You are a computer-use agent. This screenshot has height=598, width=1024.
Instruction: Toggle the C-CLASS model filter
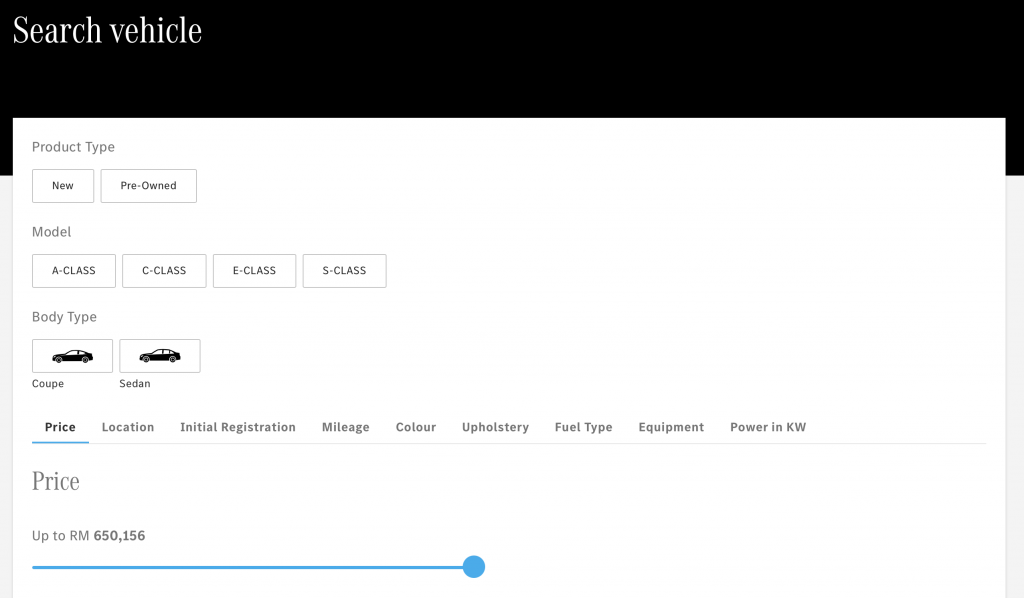pos(164,271)
